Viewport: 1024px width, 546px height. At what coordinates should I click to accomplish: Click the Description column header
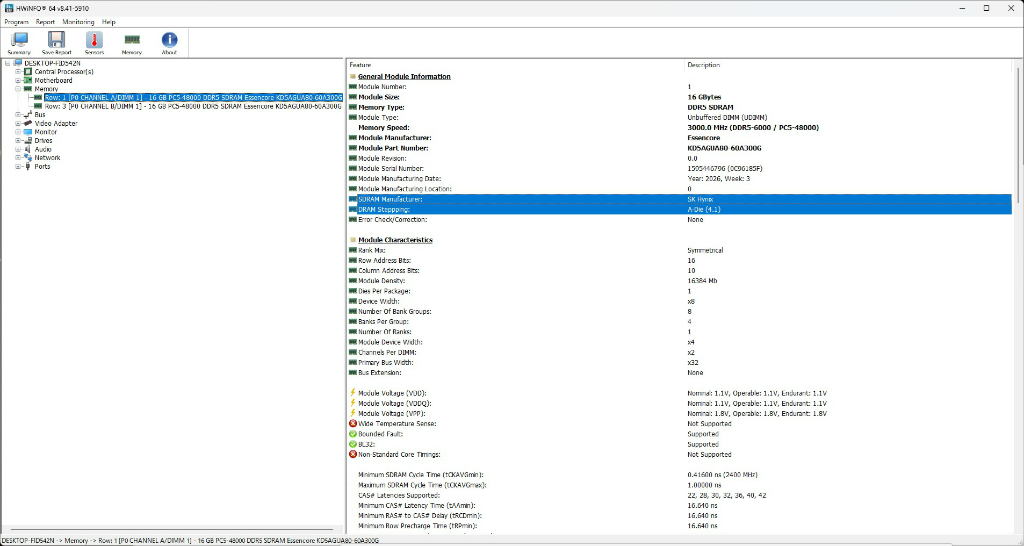pyautogui.click(x=848, y=65)
